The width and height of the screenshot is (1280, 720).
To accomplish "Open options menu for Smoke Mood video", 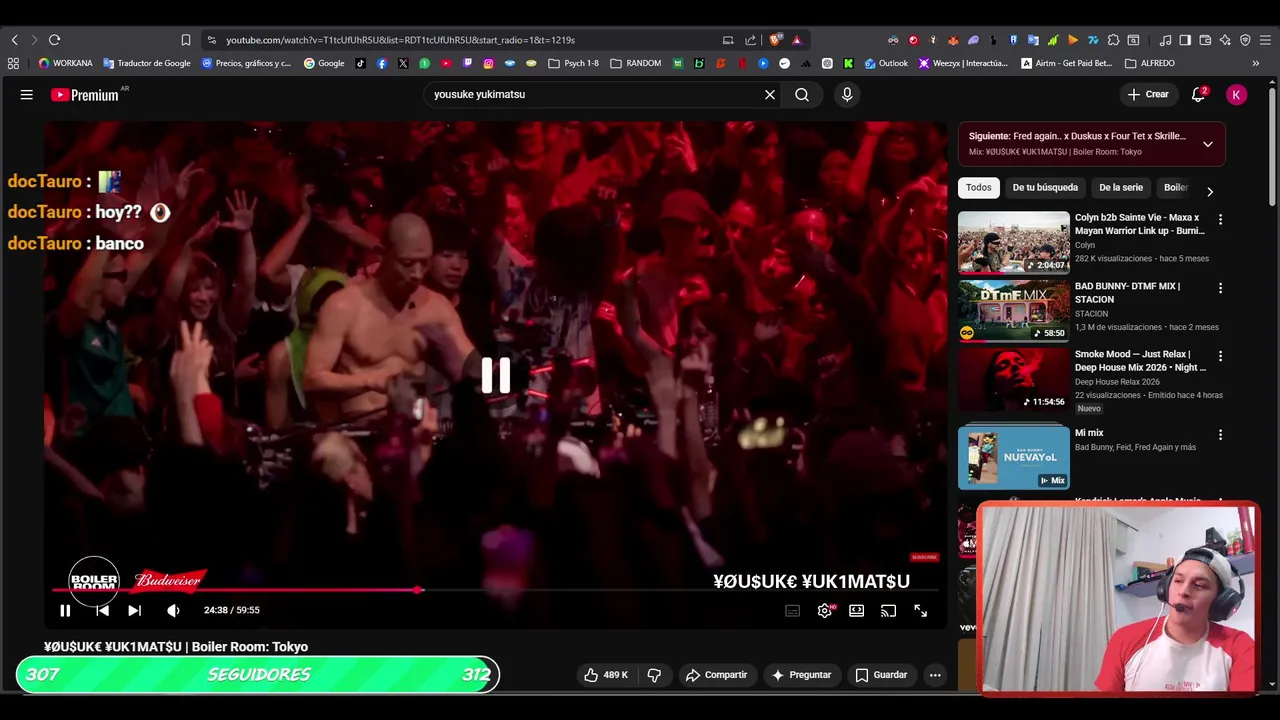I will pyautogui.click(x=1220, y=356).
